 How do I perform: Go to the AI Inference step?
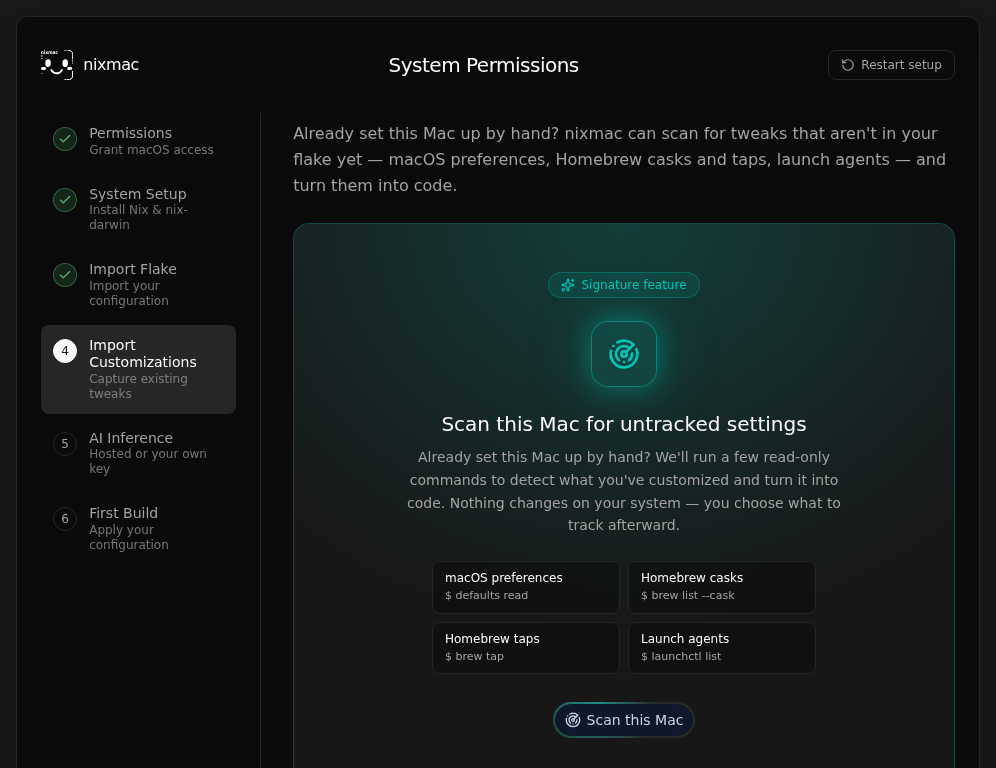click(x=138, y=452)
